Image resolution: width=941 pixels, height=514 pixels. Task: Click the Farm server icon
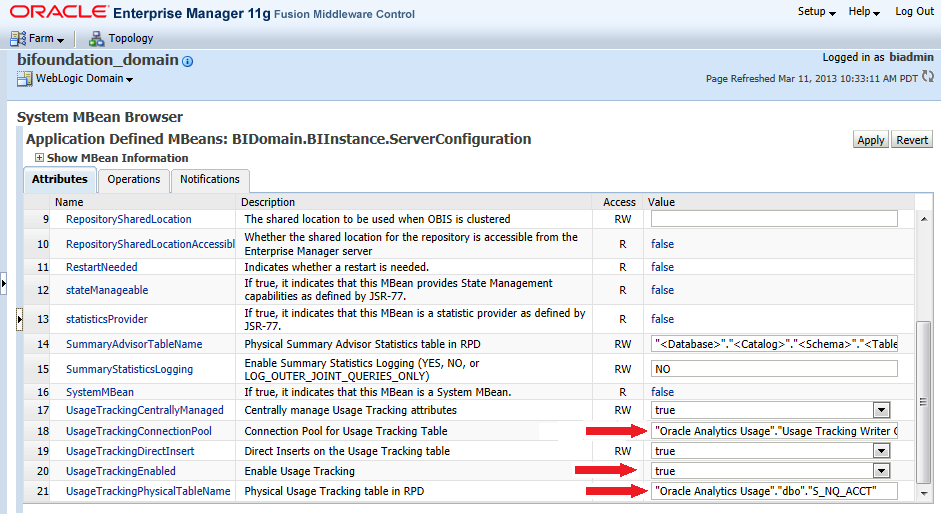[x=18, y=38]
